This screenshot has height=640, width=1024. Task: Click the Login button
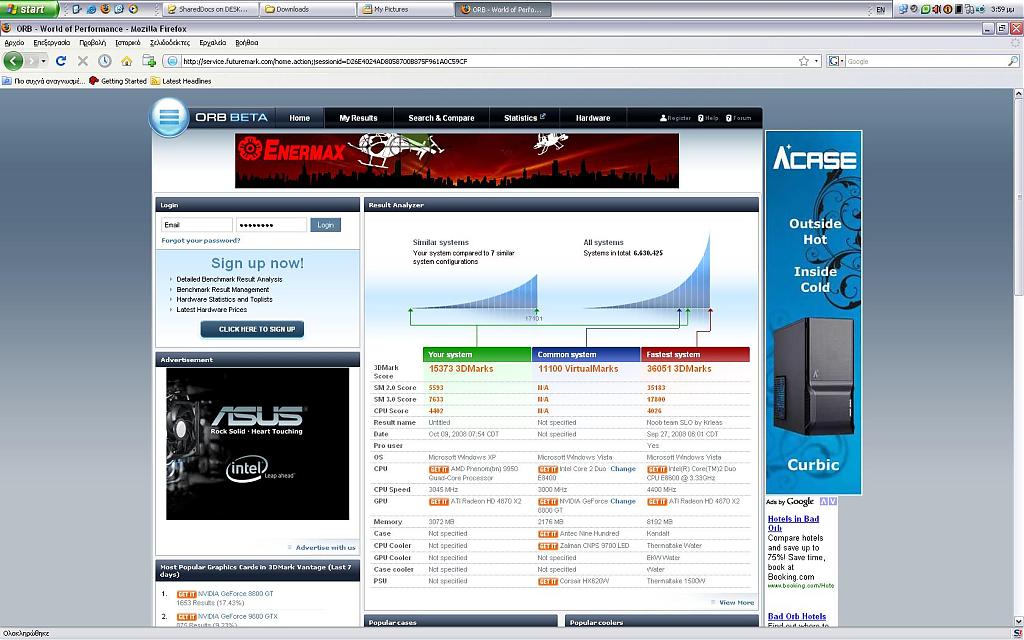(325, 225)
